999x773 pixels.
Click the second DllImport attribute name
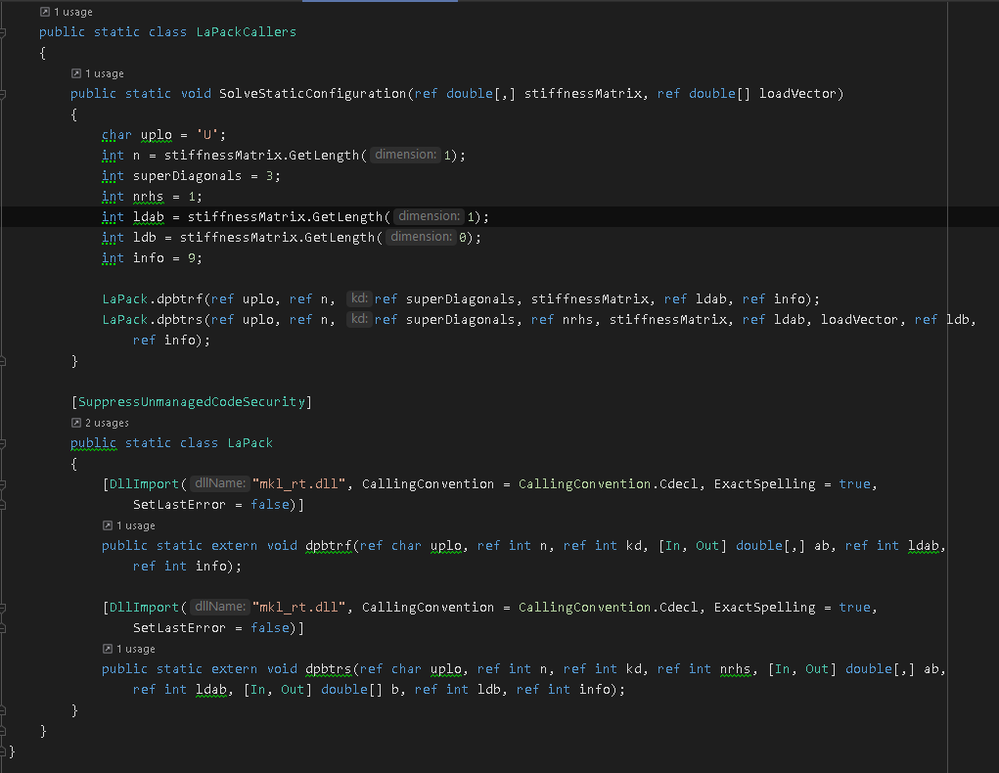(144, 607)
